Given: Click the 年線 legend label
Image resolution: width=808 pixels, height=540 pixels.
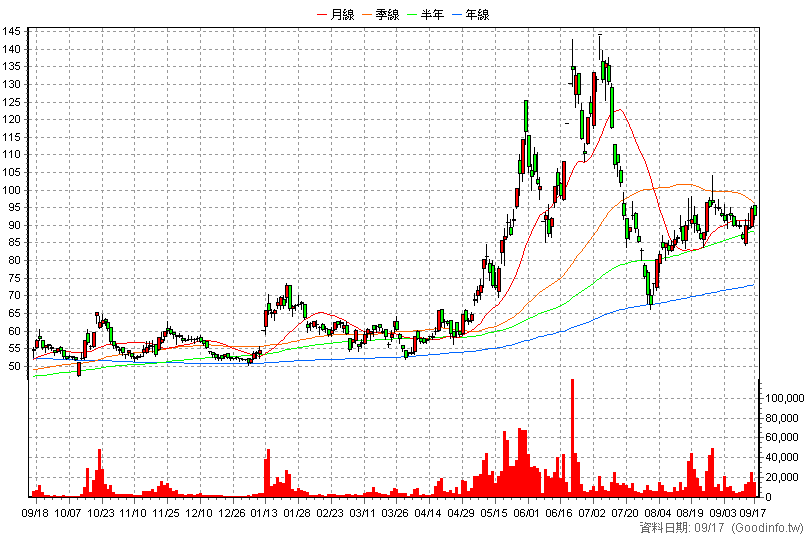Looking at the screenshot, I should click(477, 15).
